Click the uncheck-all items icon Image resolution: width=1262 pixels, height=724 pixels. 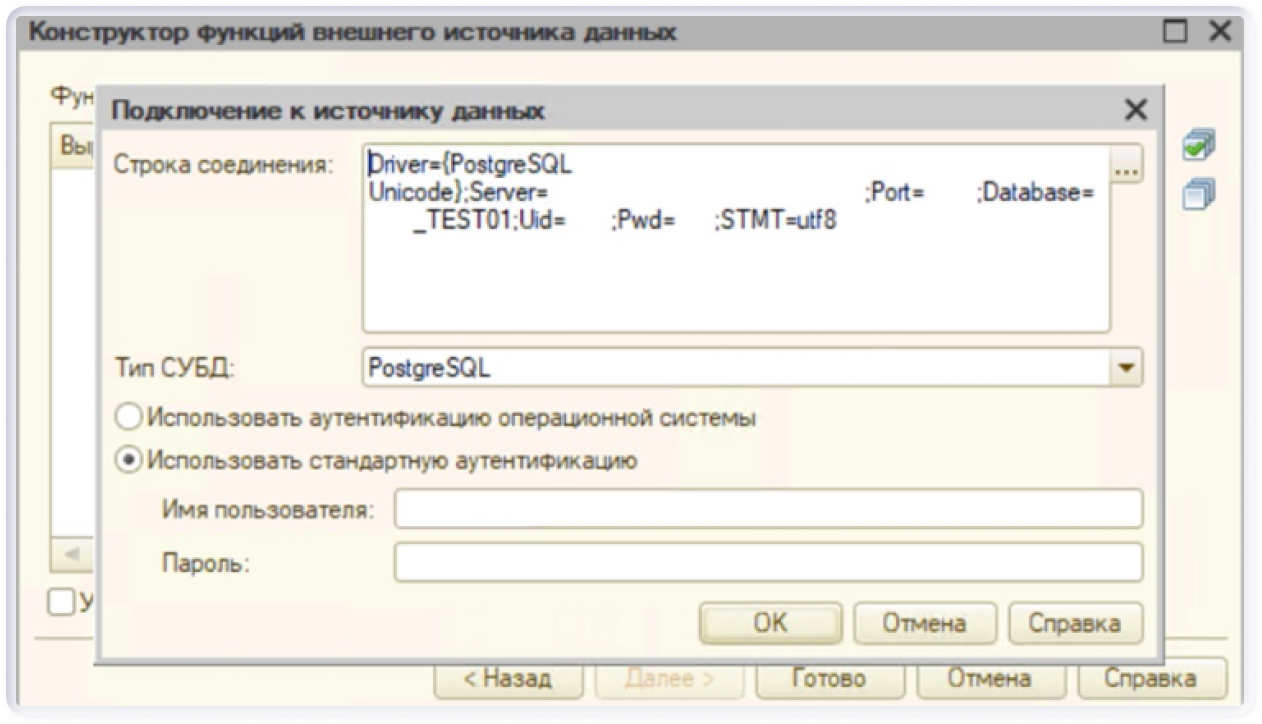coord(1197,192)
